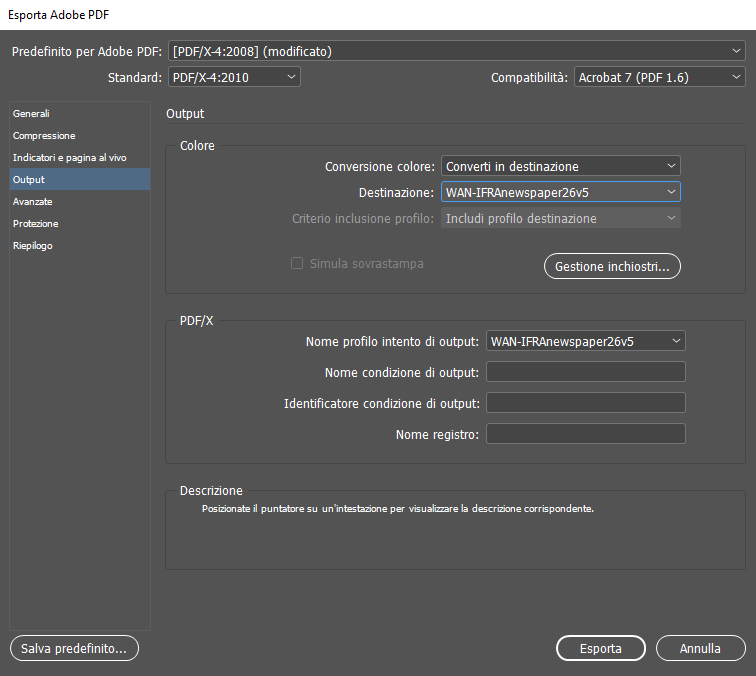756x676 pixels.
Task: Click the Esporta Adobe PDF title
Action: tap(59, 15)
